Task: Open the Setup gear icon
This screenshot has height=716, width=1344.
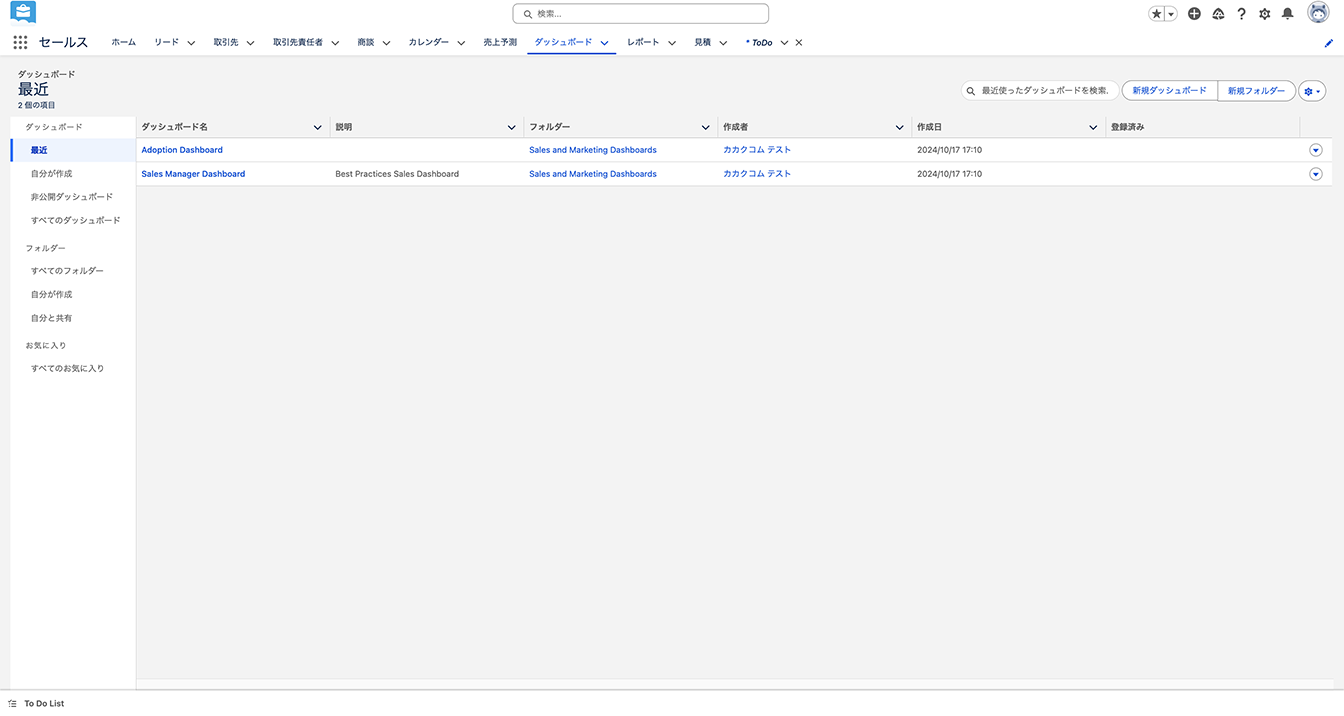Action: 1264,14
